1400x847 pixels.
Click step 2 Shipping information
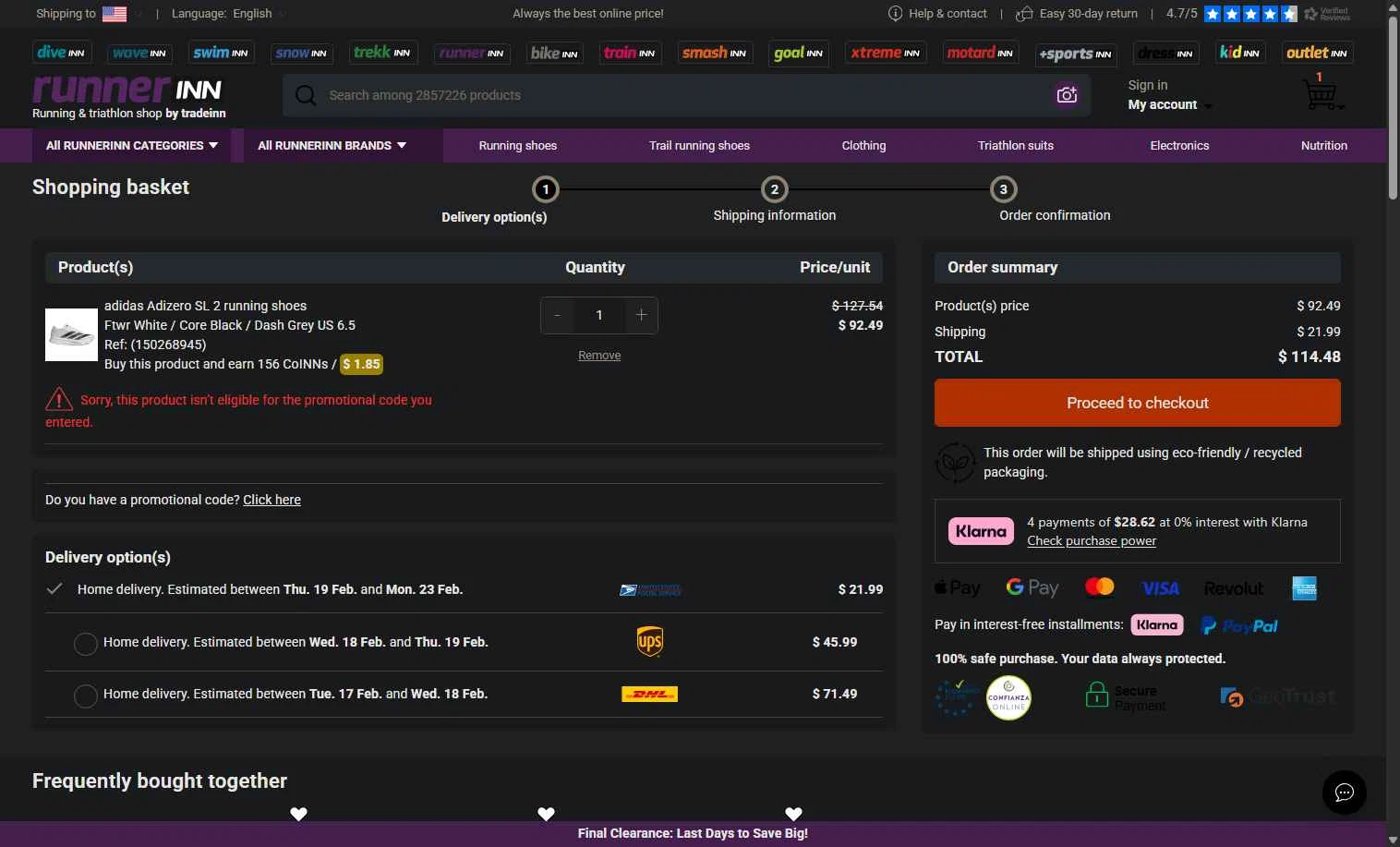tap(774, 200)
